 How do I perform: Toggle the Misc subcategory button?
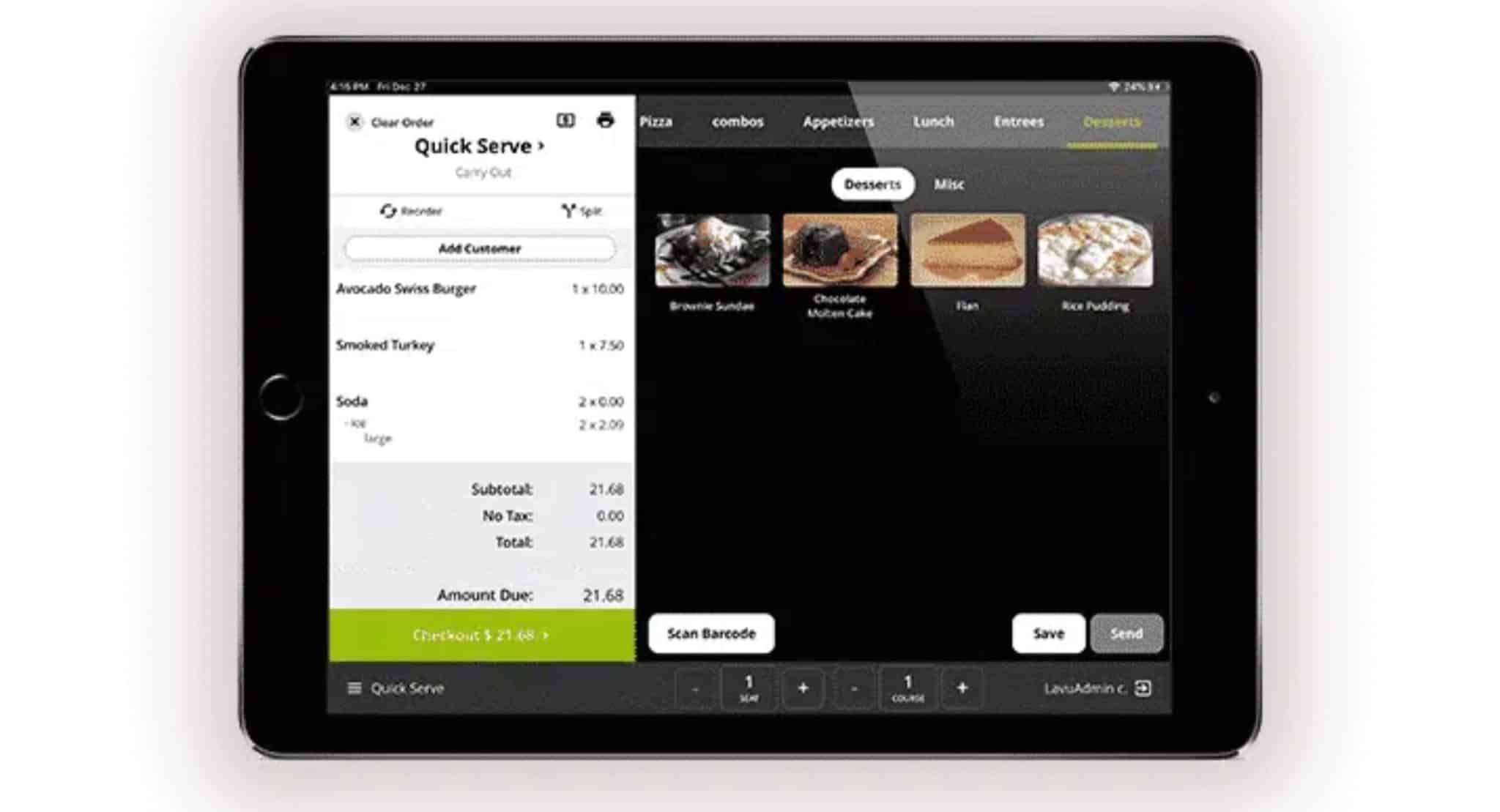[x=949, y=182]
